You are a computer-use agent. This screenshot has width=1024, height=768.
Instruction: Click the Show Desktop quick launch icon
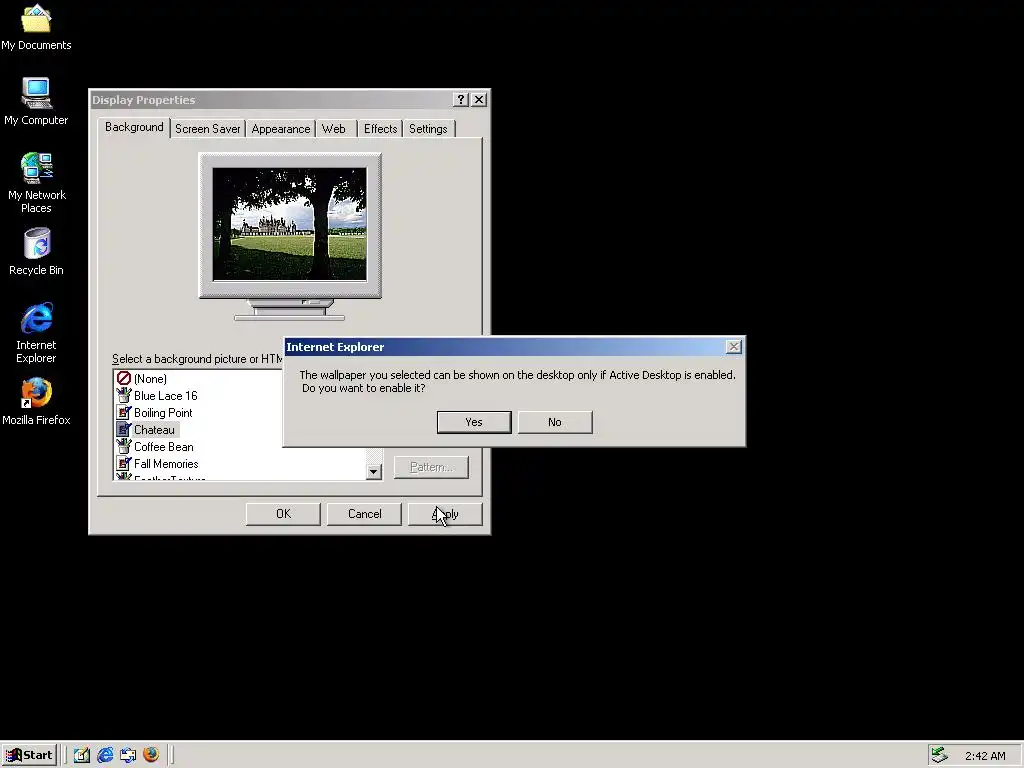(82, 755)
